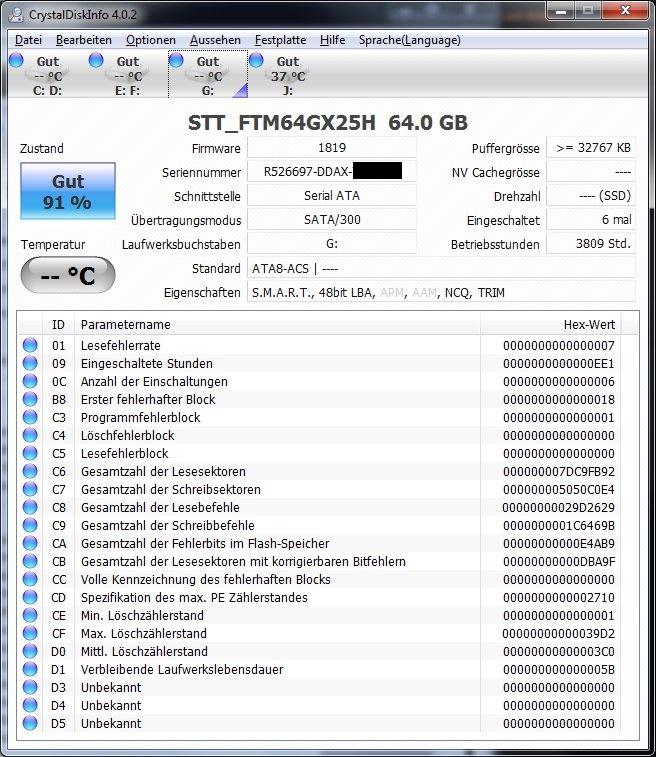Click status icon for row ID CB
The height and width of the screenshot is (757, 656).
pos(30,561)
